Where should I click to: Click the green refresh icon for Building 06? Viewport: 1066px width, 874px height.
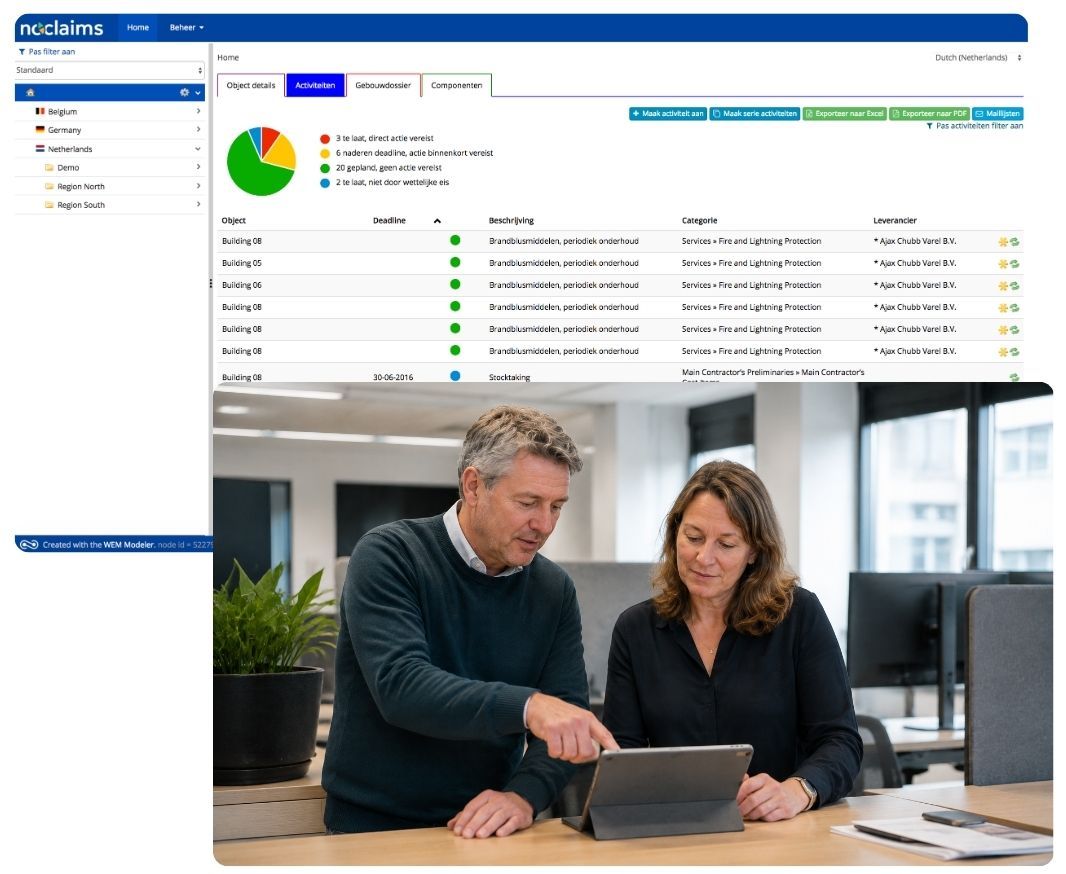1014,286
